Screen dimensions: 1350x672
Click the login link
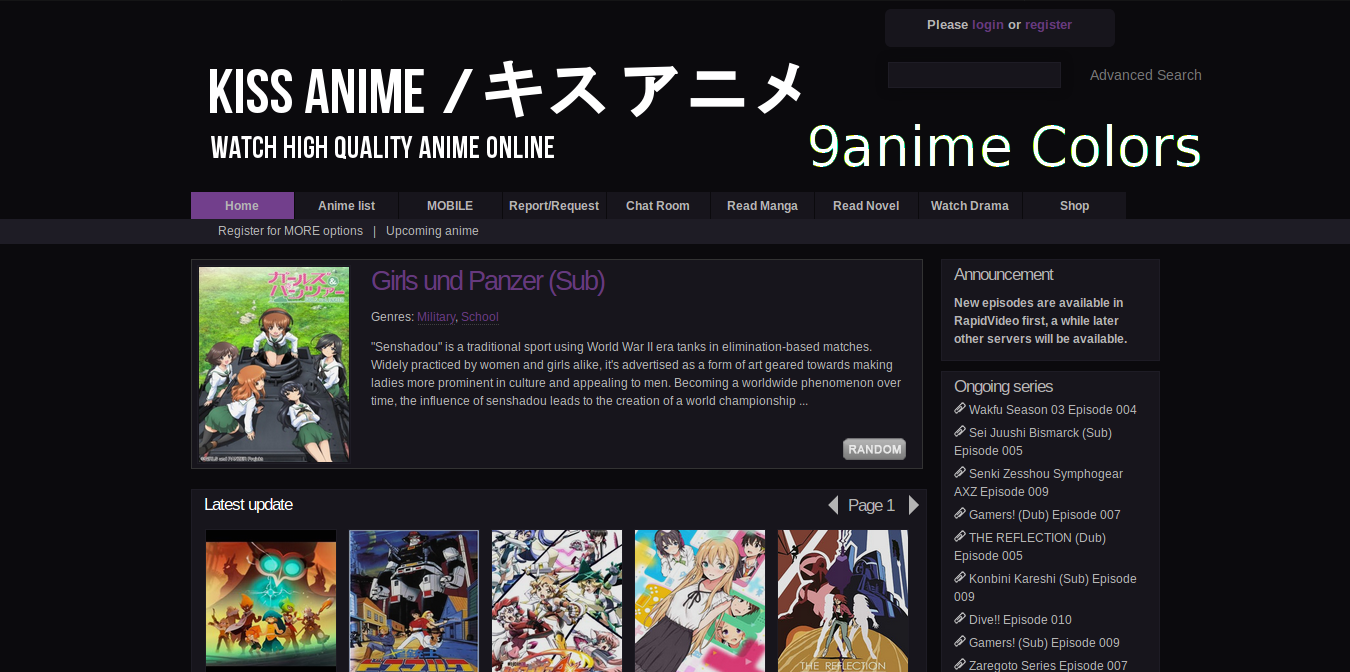[988, 25]
